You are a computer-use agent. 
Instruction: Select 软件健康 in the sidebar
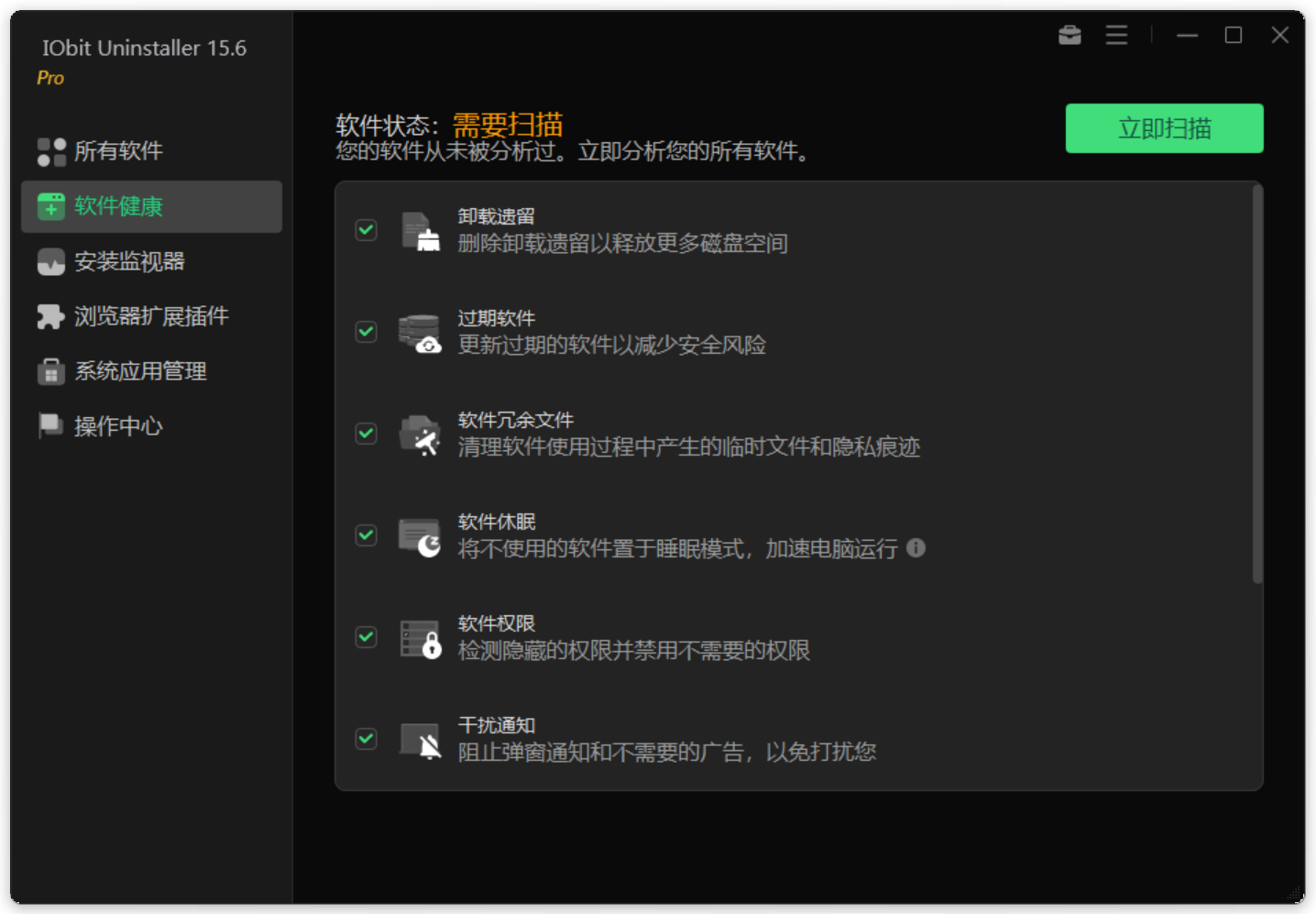point(151,206)
